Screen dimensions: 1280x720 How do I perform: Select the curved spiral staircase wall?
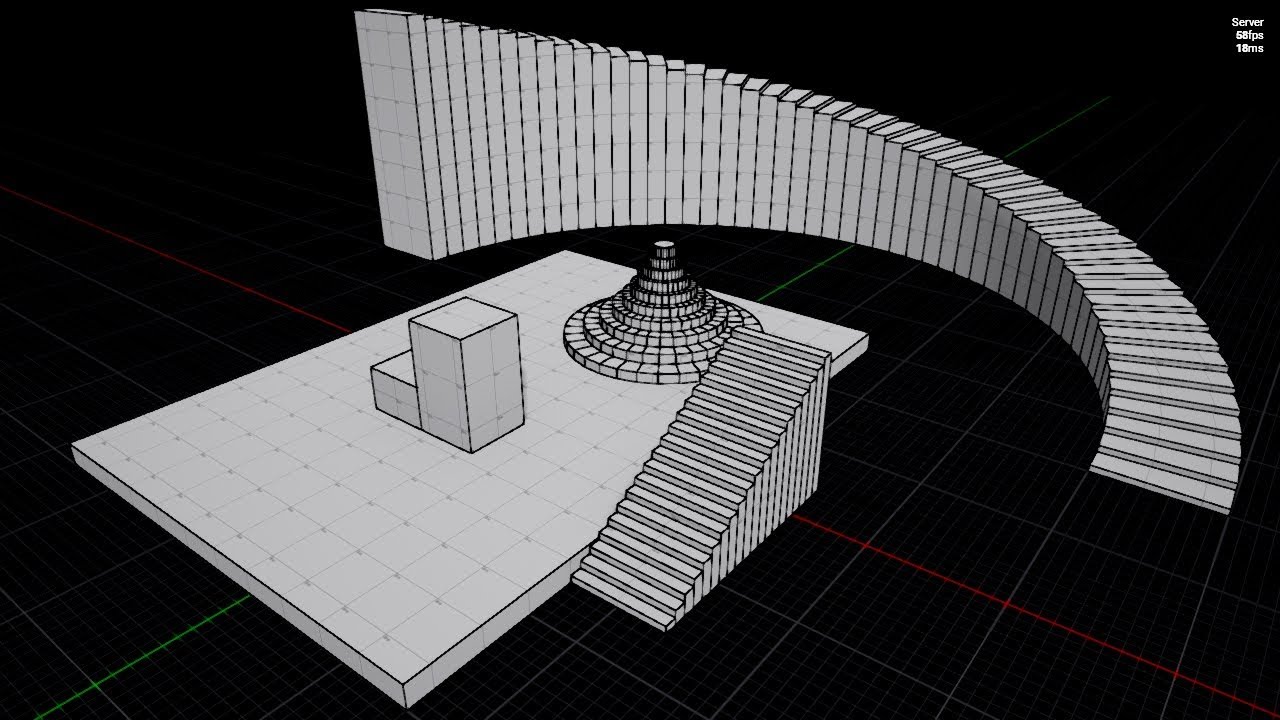(x=800, y=260)
